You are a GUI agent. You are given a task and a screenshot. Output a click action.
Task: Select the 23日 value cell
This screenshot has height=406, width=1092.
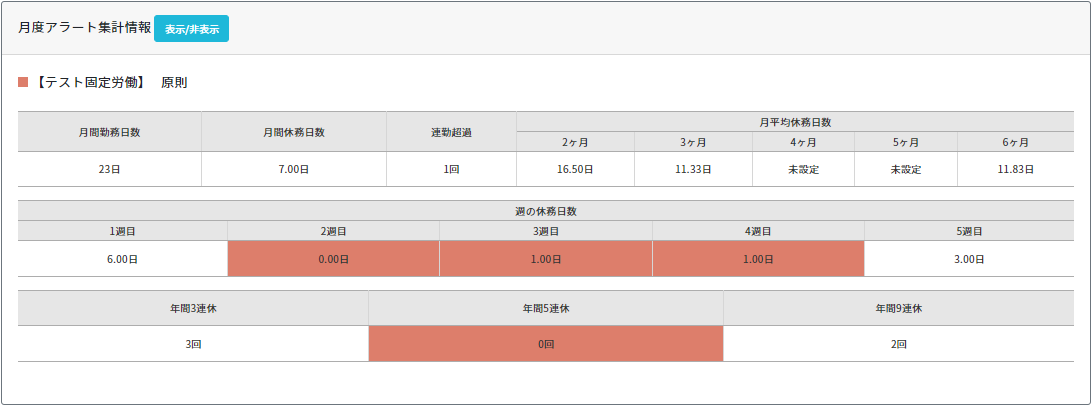(x=110, y=169)
